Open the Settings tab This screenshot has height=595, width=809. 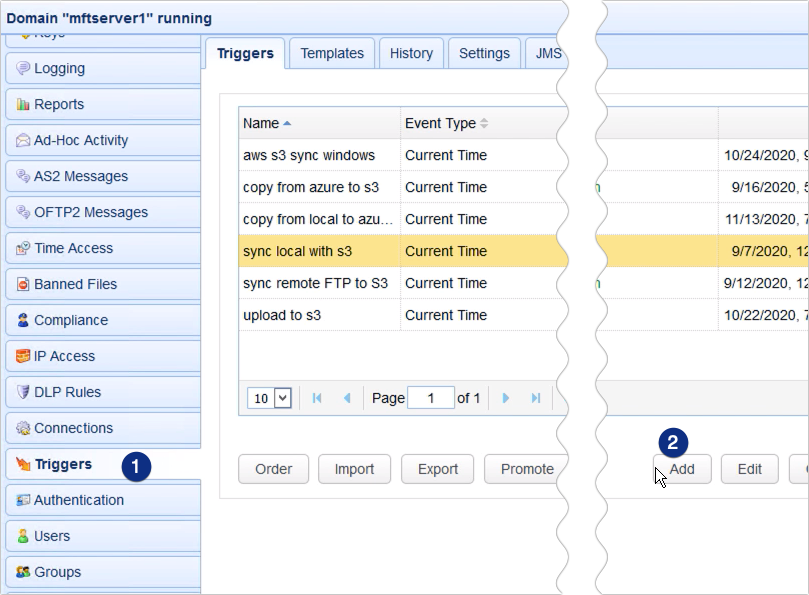pyautogui.click(x=484, y=54)
